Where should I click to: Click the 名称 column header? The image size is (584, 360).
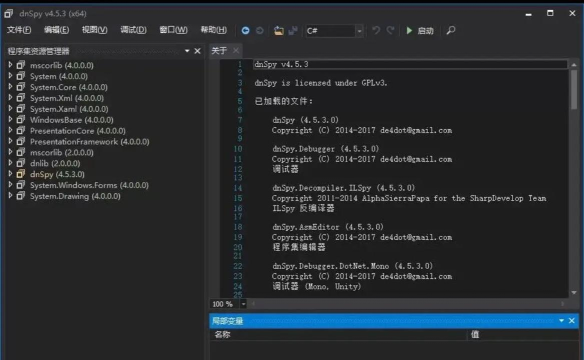point(222,334)
